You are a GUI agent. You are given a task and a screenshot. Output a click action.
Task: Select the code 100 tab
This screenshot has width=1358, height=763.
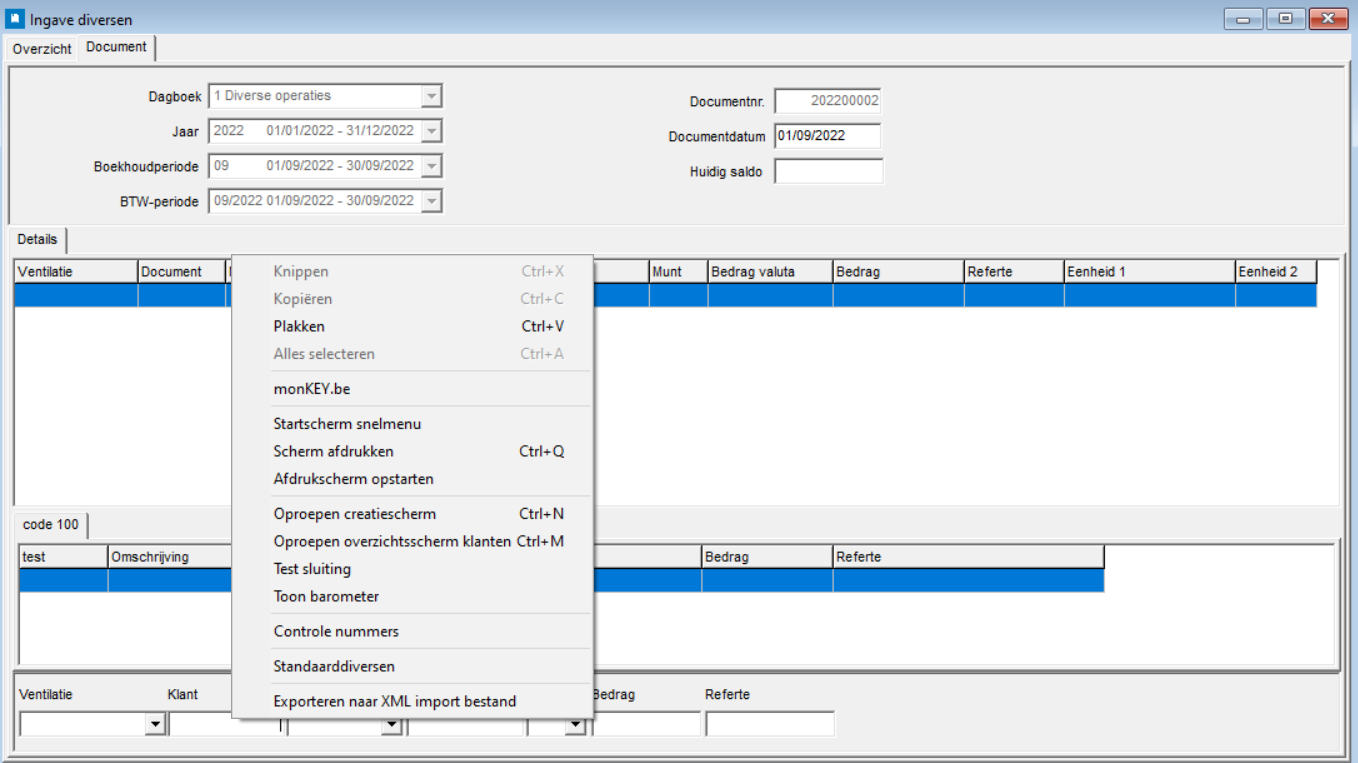click(x=51, y=525)
